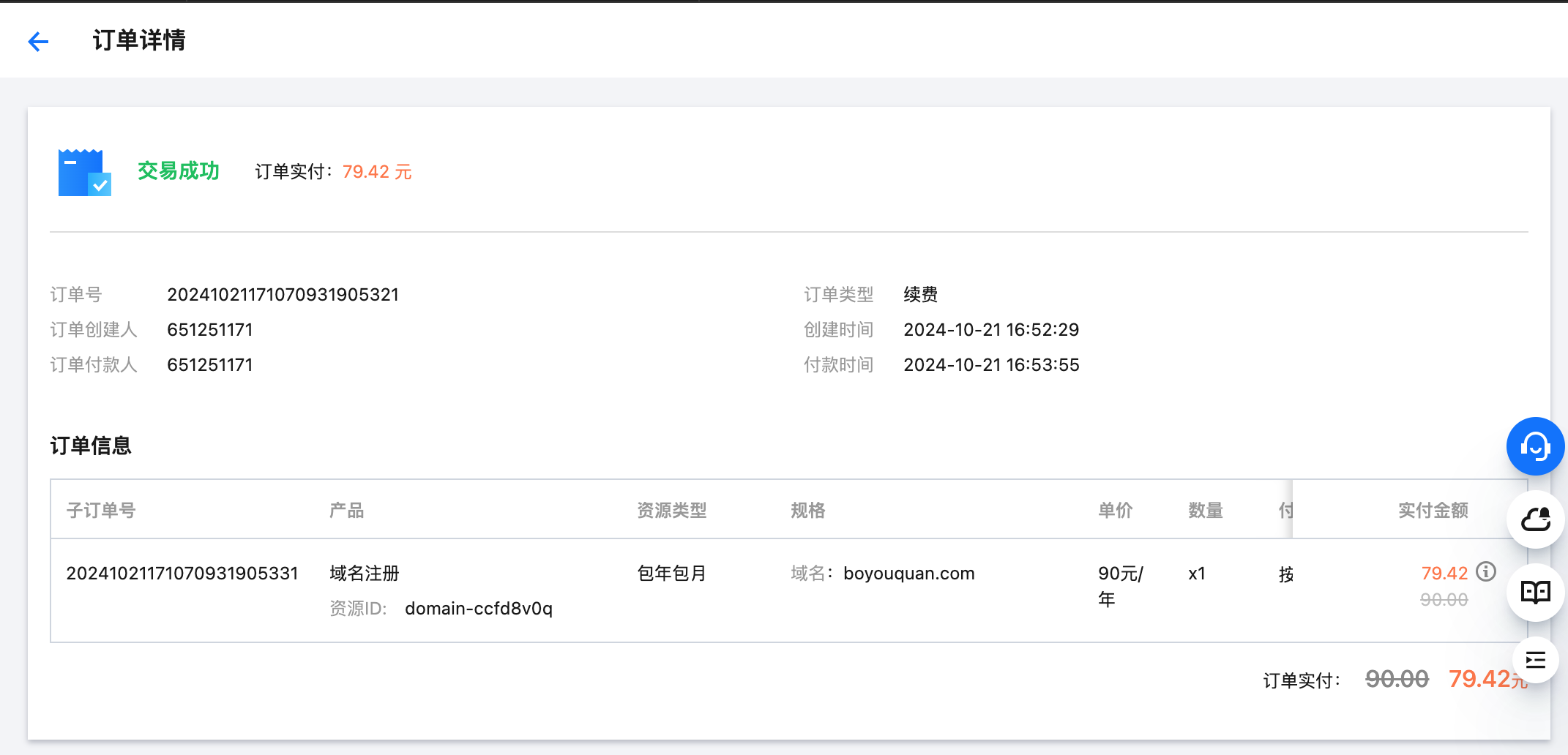Open the documentation book icon
This screenshot has width=1568, height=755.
(x=1535, y=592)
